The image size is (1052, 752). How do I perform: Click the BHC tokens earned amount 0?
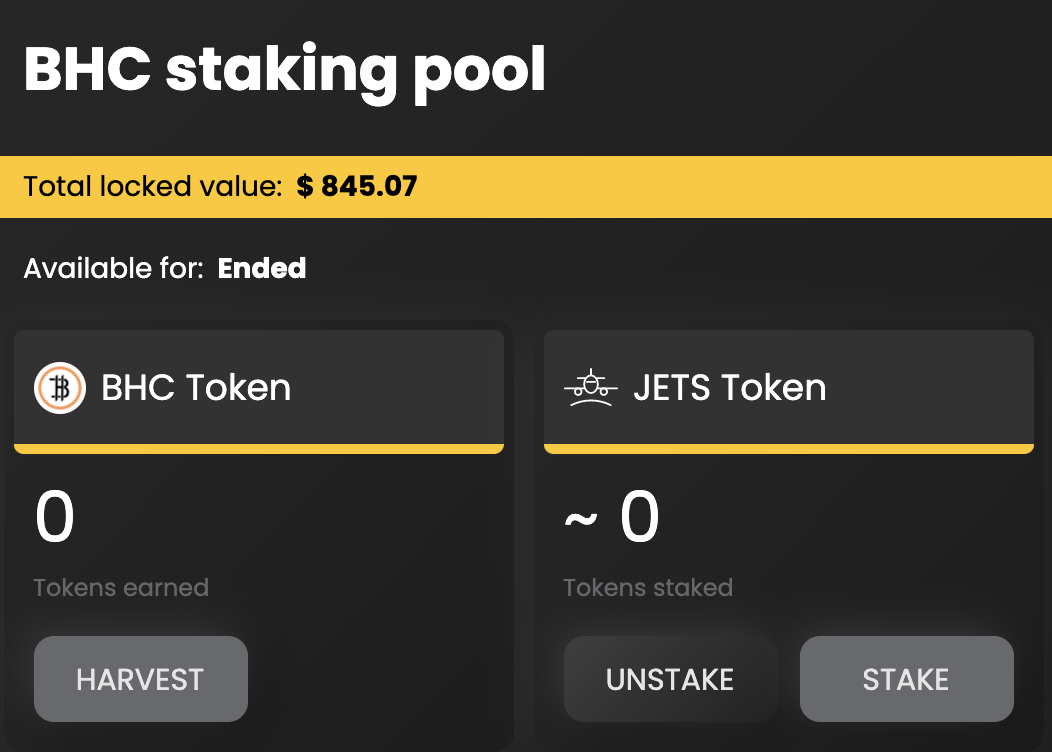[x=55, y=518]
